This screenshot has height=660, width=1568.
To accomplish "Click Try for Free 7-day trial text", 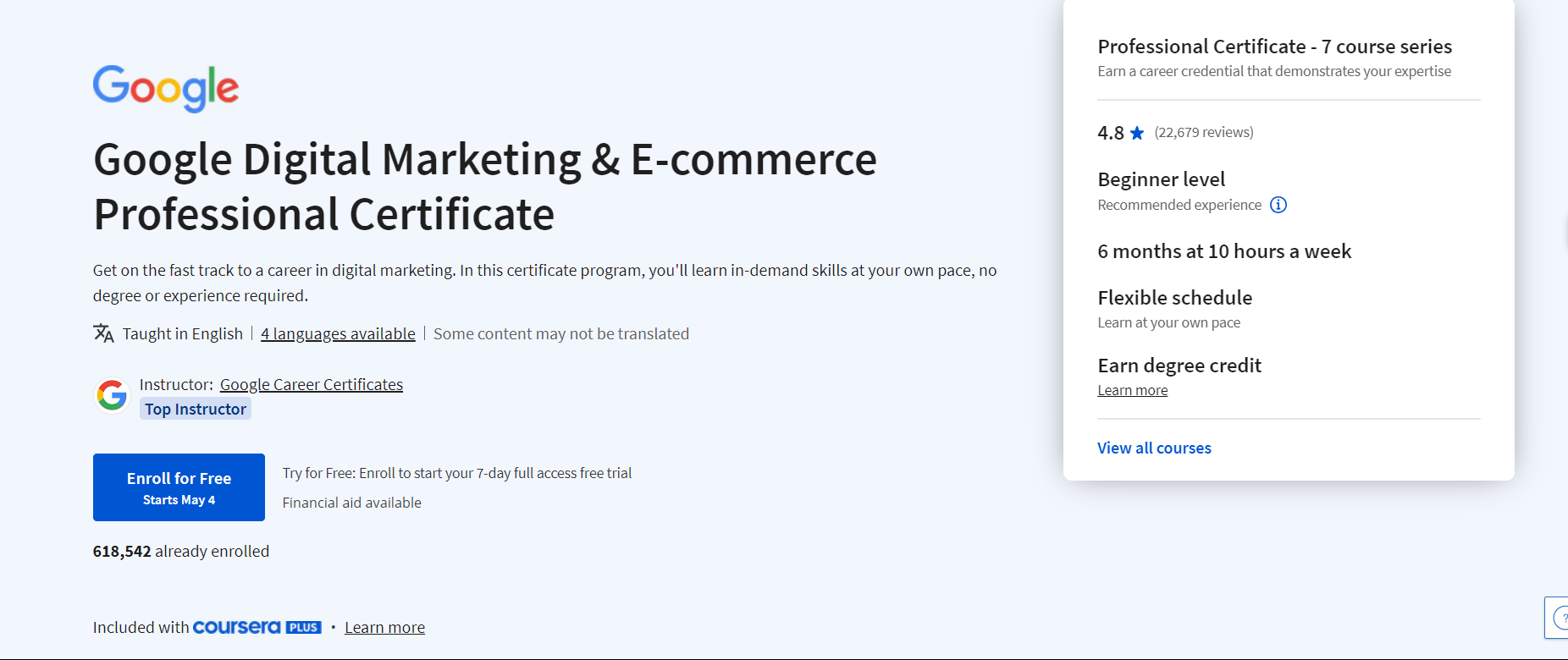I will 457,473.
